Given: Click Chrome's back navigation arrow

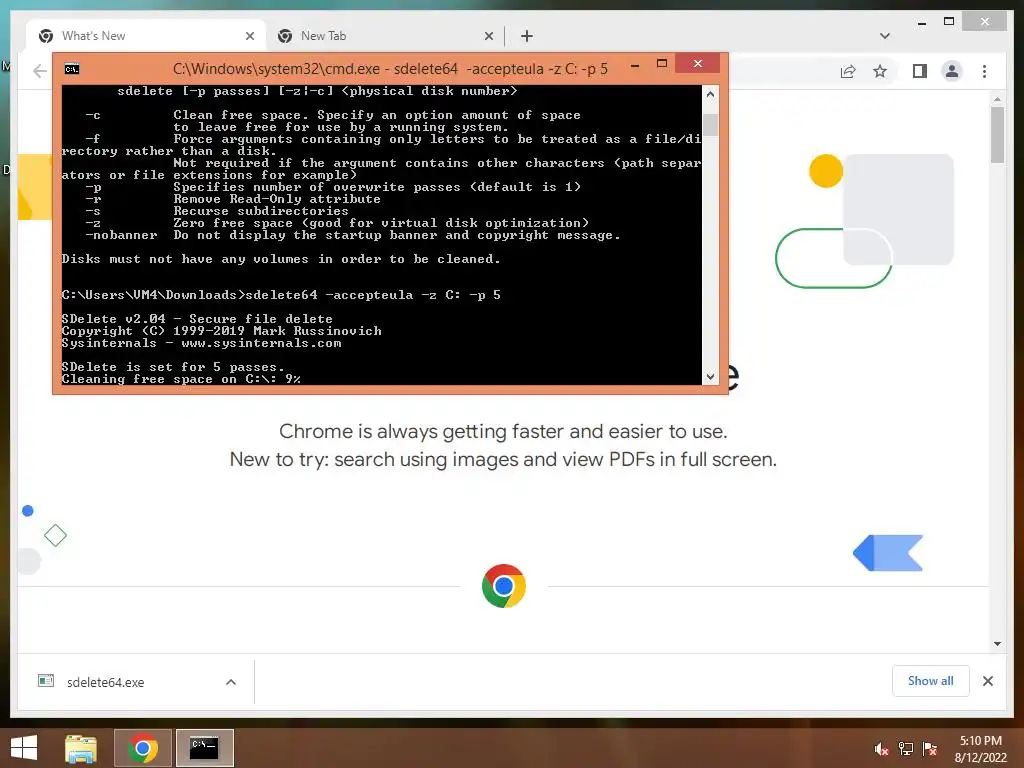Looking at the screenshot, I should click(40, 71).
